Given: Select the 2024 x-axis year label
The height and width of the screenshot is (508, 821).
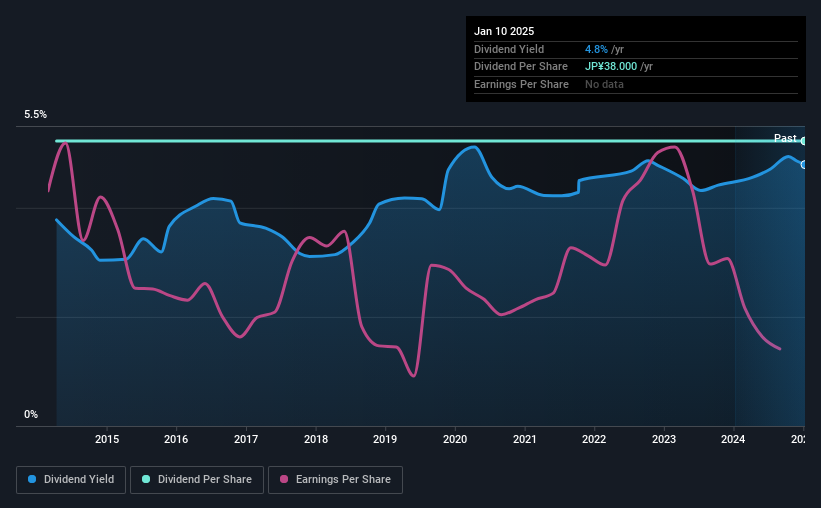Looking at the screenshot, I should (x=733, y=439).
